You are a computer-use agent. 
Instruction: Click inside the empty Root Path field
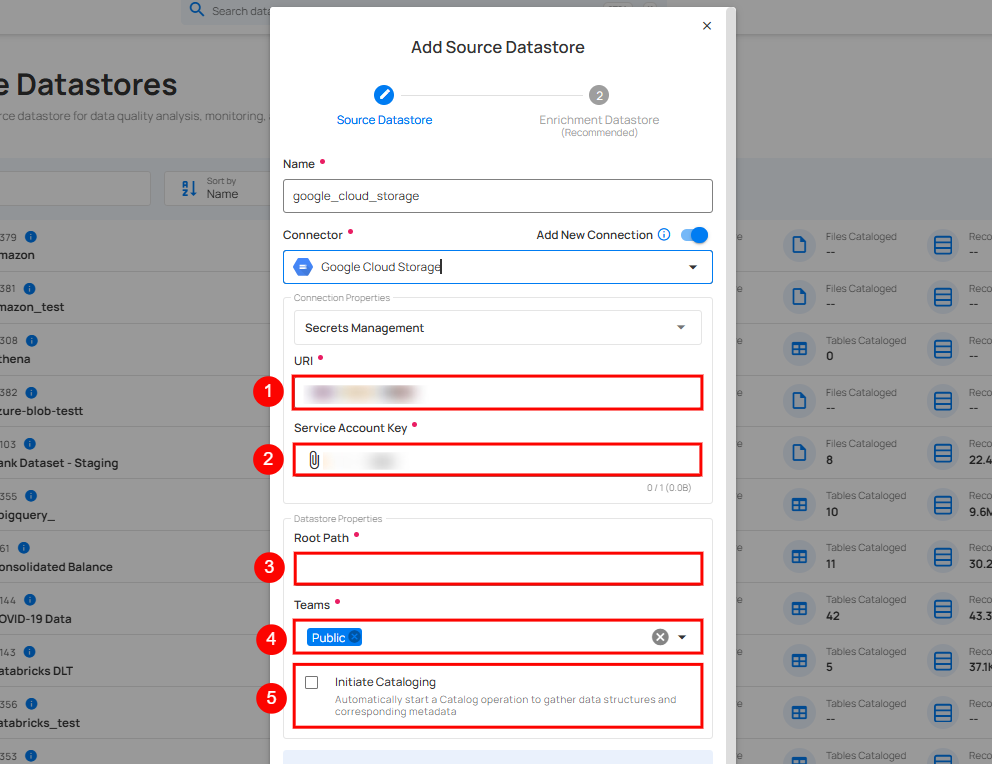pyautogui.click(x=497, y=567)
